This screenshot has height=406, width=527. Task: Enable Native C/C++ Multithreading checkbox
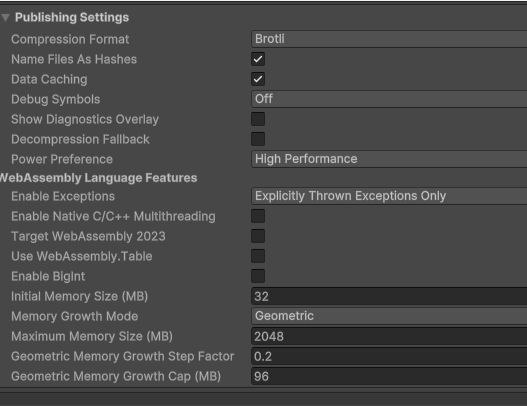coord(258,216)
